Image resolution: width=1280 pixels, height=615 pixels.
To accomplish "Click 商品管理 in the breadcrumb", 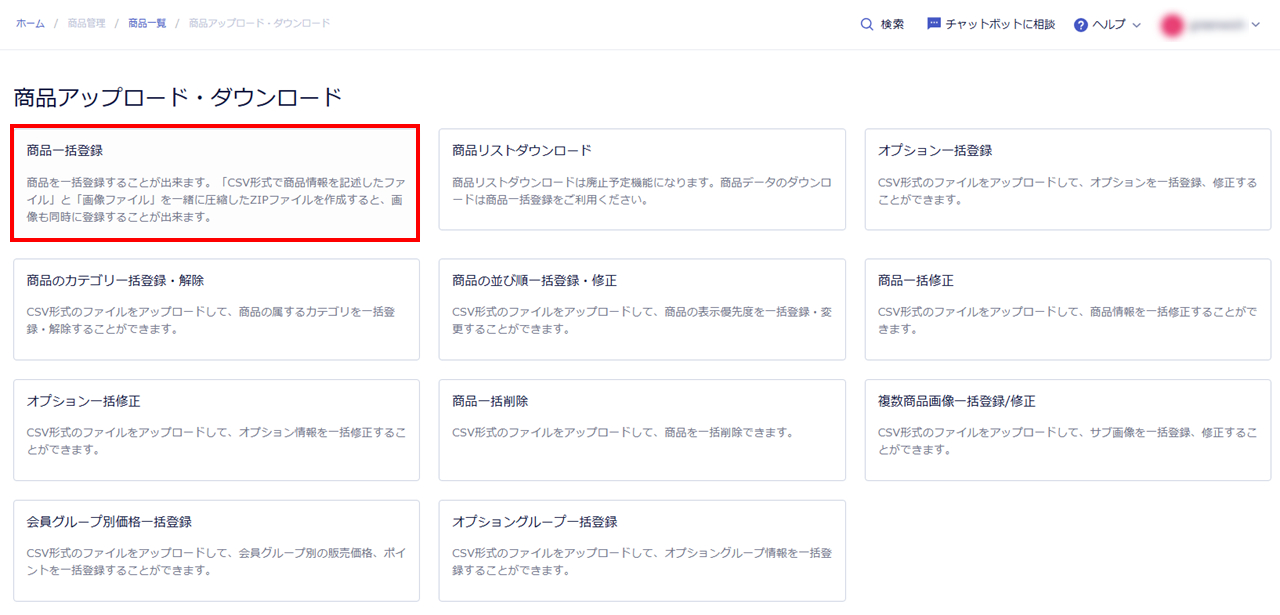I will click(86, 23).
